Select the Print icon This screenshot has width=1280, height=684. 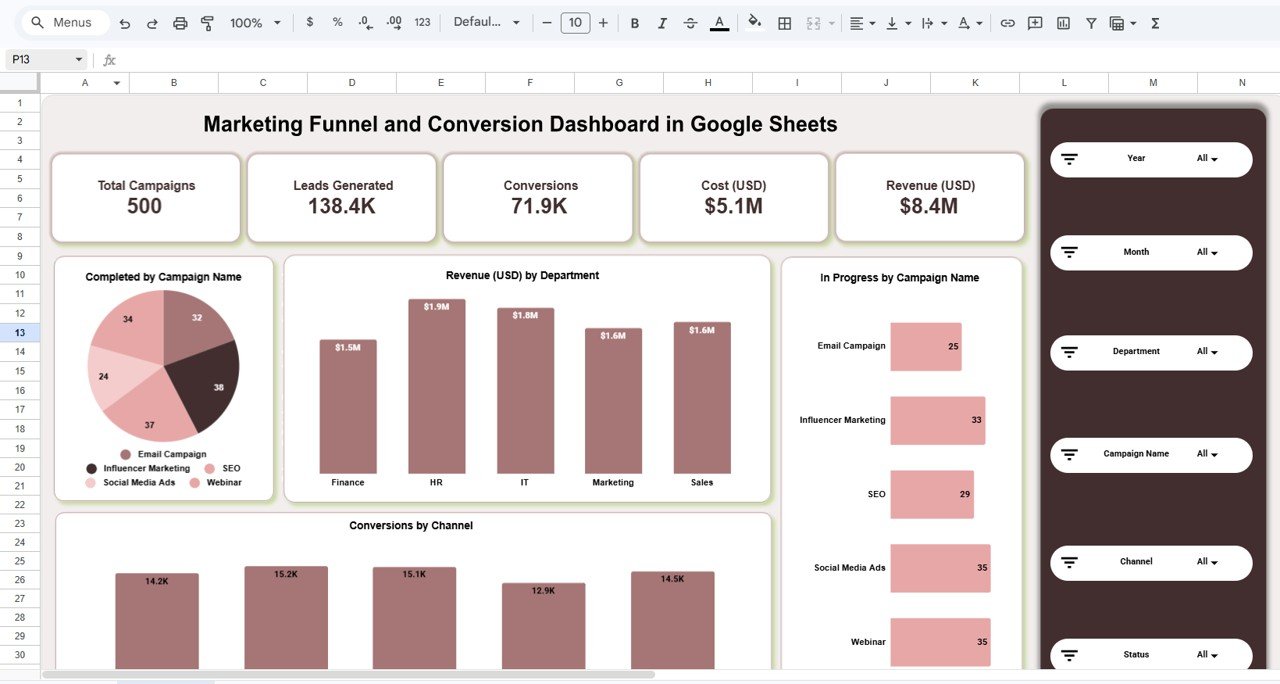(x=180, y=22)
